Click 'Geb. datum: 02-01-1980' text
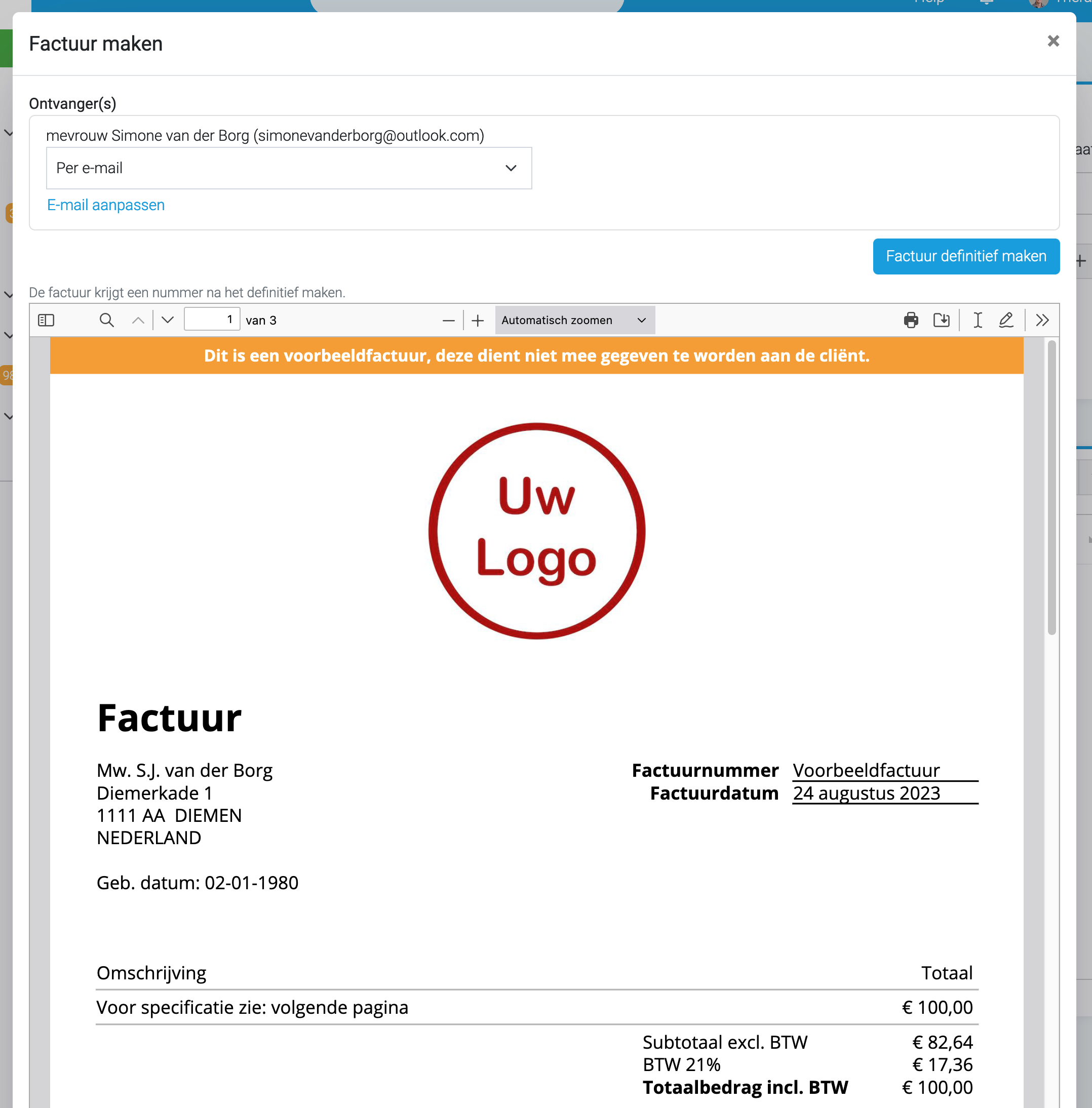 point(198,883)
